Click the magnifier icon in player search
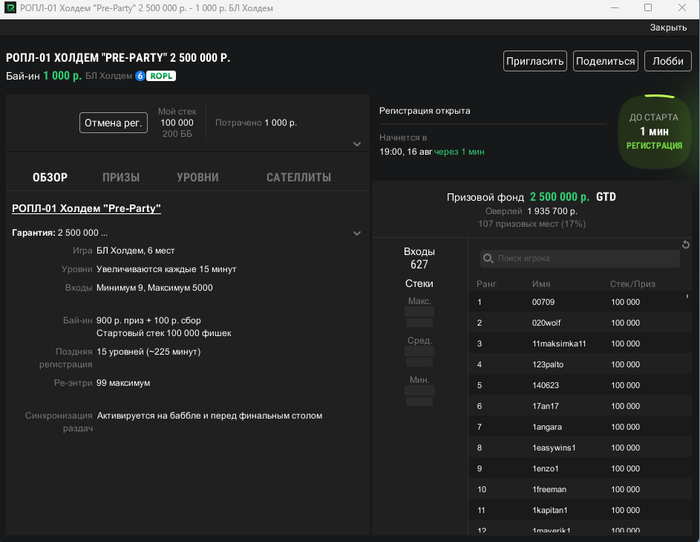 coord(488,258)
